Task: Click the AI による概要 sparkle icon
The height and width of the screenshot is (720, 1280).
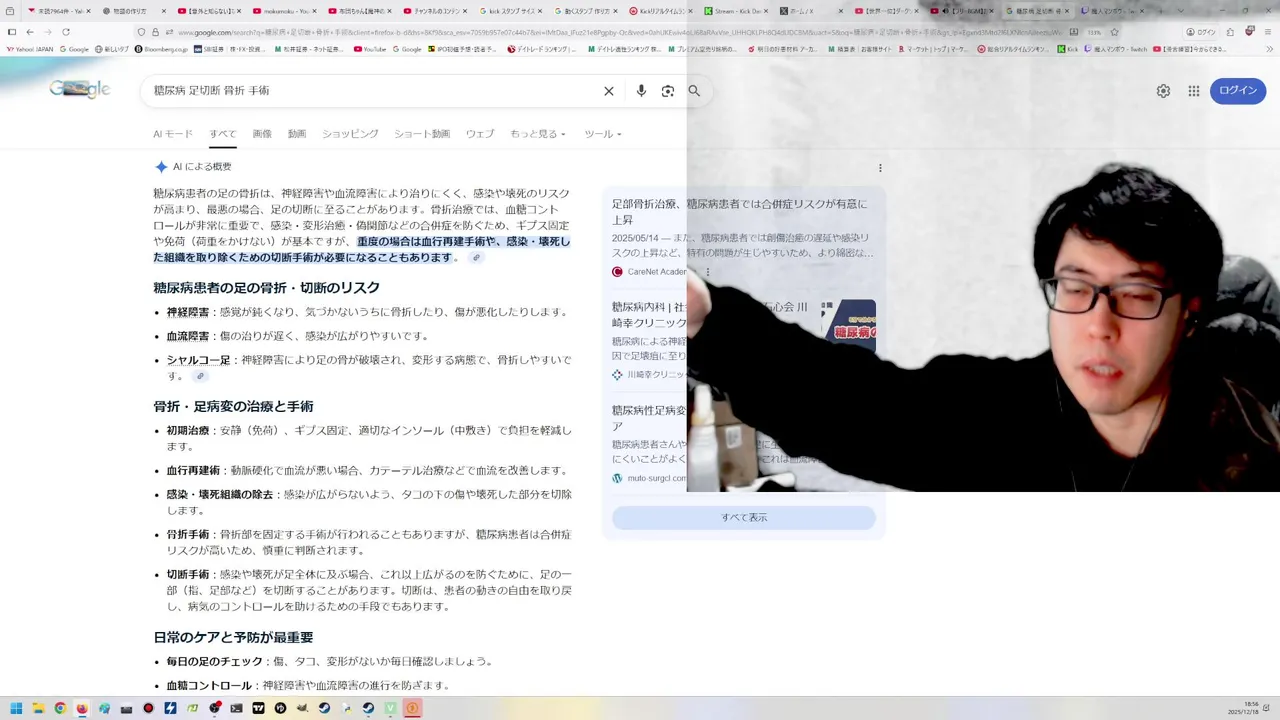Action: [x=161, y=167]
